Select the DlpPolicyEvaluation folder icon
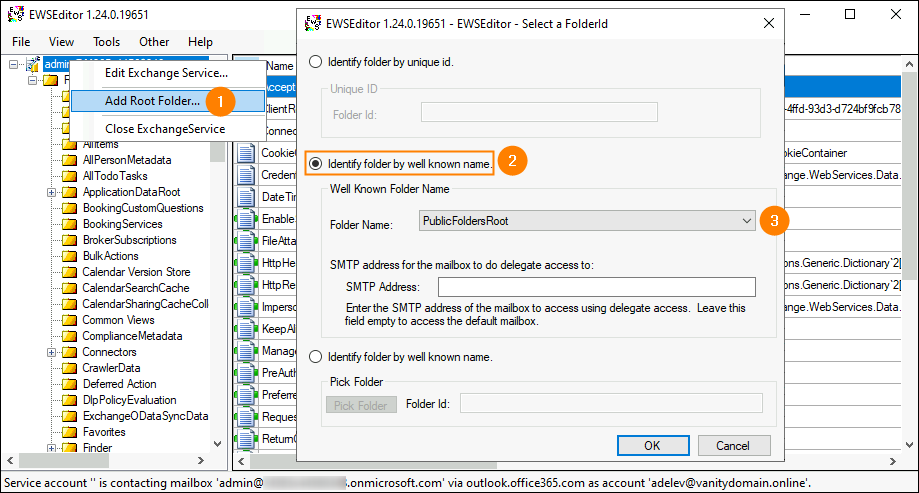Screen dimensions: 919x493 [x=69, y=400]
